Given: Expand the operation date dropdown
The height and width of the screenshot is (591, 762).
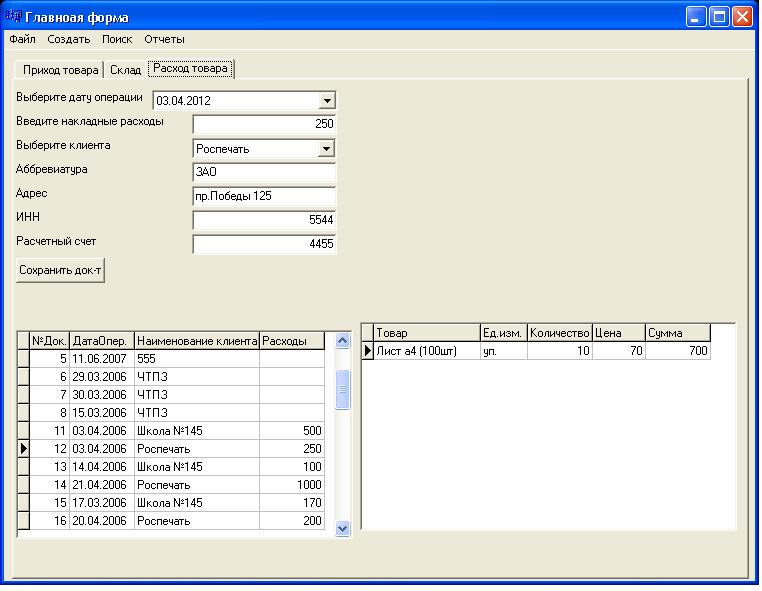Looking at the screenshot, I should pos(326,101).
